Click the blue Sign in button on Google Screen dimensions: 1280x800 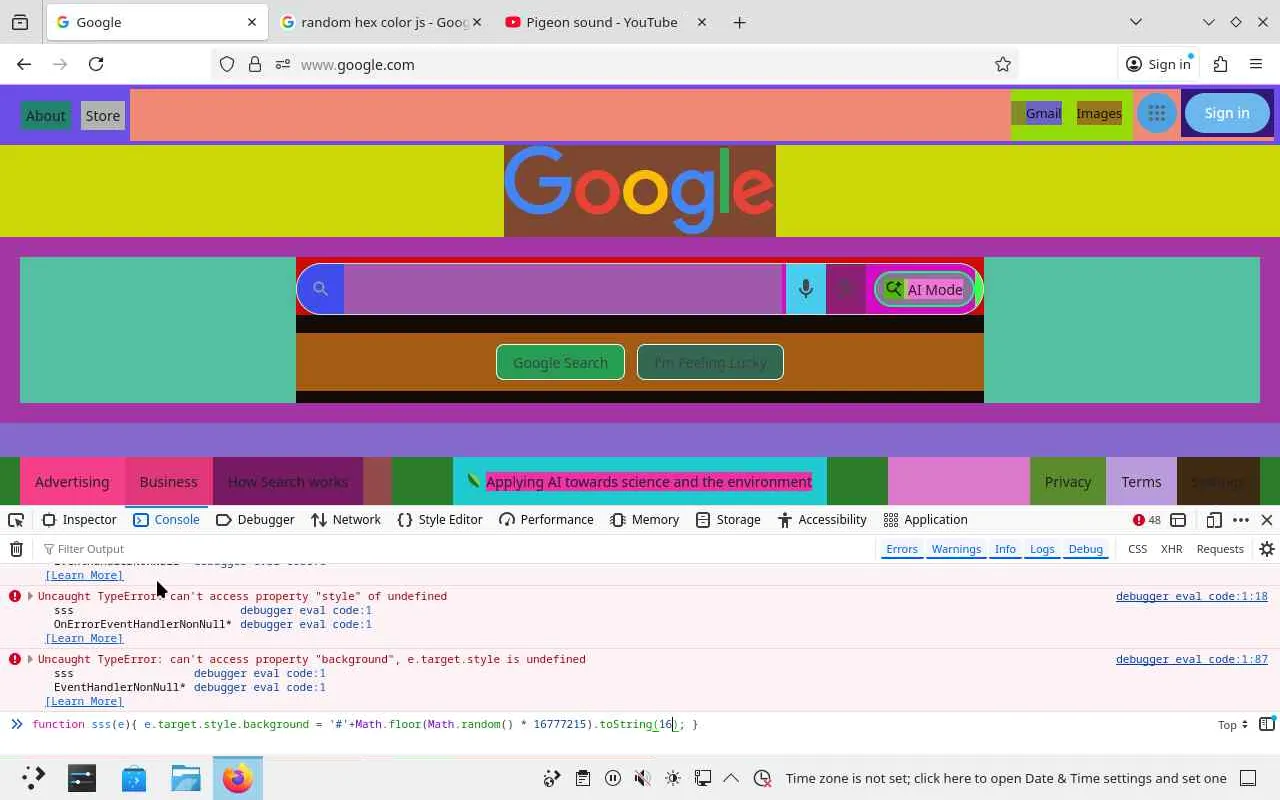click(x=1227, y=113)
